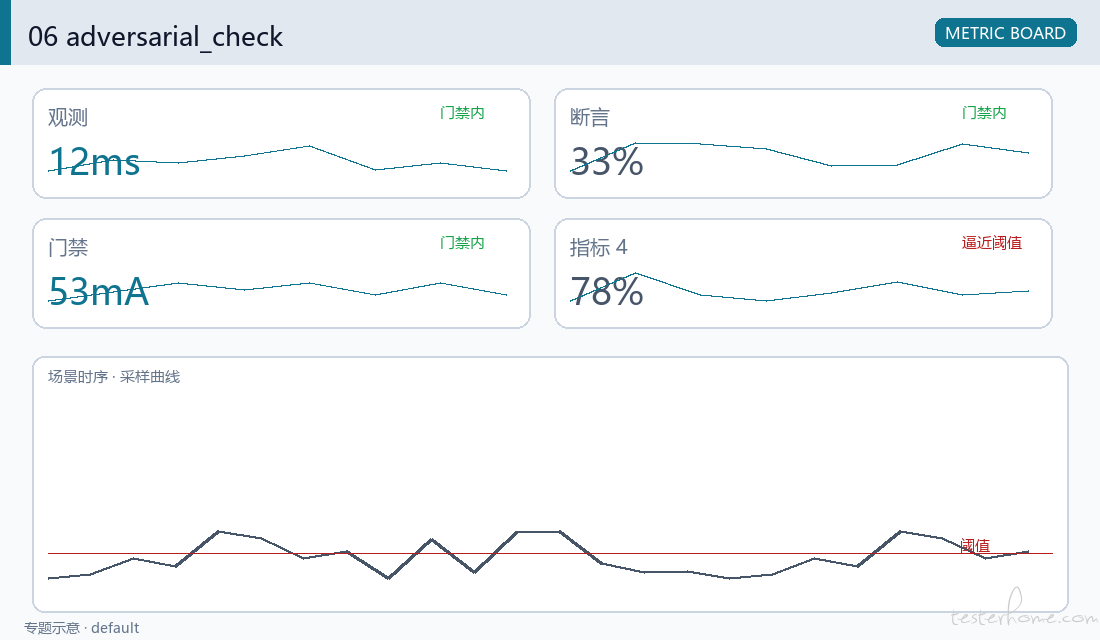Screen dimensions: 1100x640
Task: Click the sparkline peak in 观测 card
Action: coord(309,146)
